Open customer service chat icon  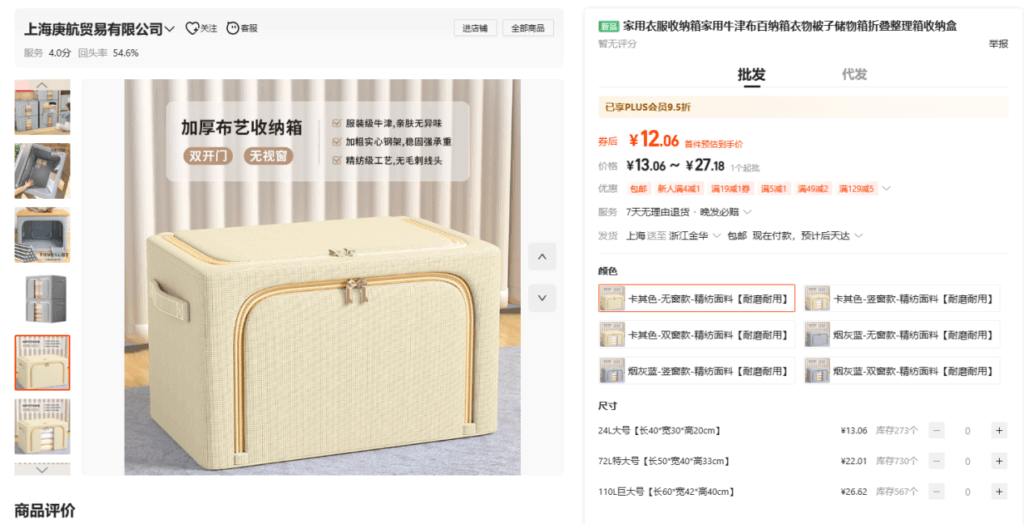tap(232, 28)
